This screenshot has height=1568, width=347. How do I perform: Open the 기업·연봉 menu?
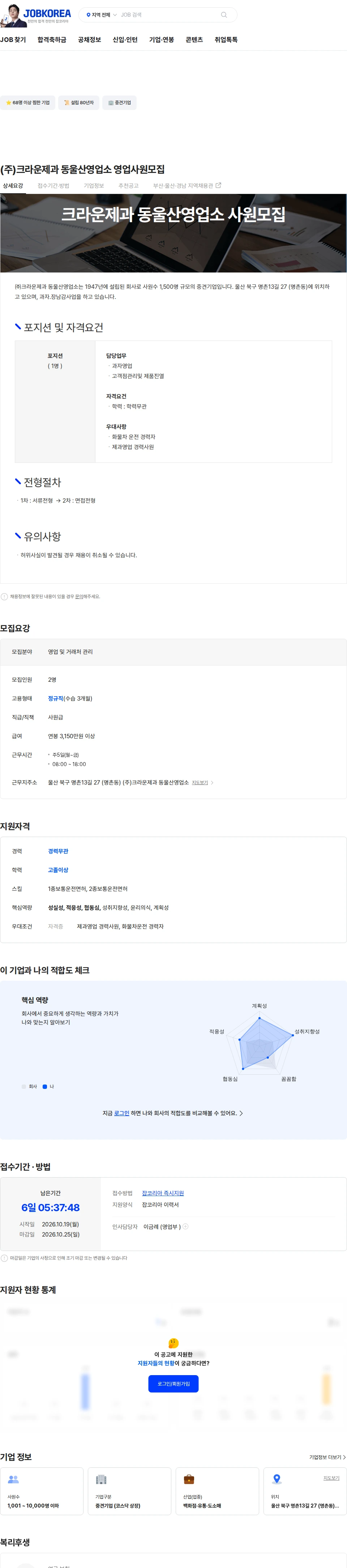click(x=162, y=39)
